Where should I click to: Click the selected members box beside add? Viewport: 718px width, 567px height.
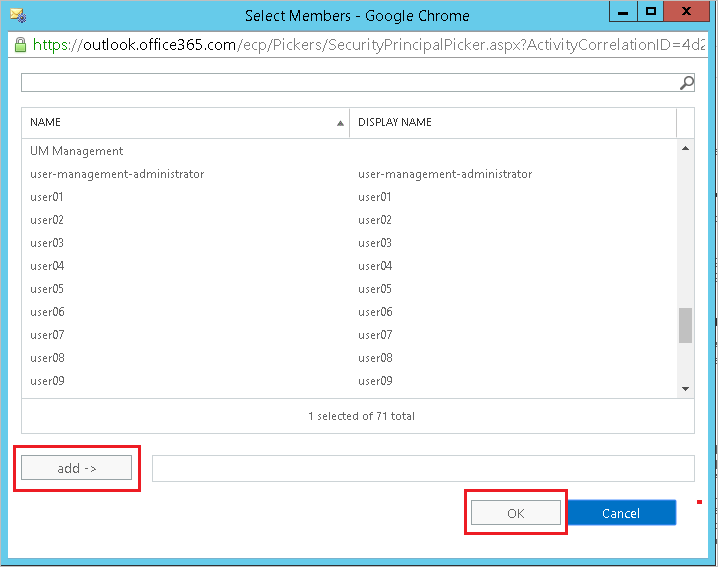pyautogui.click(x=422, y=468)
